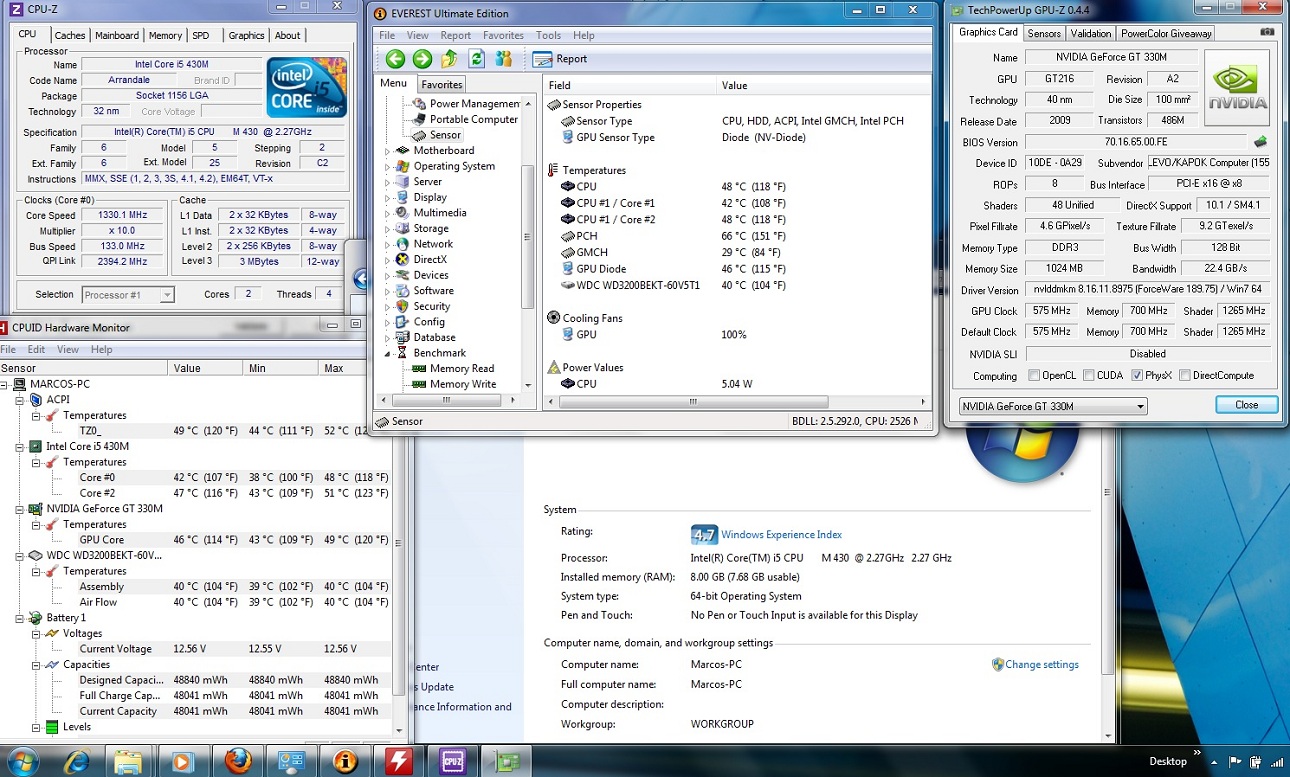Open the Processor #1 selection dropdown
The image size is (1290, 777).
(x=128, y=295)
